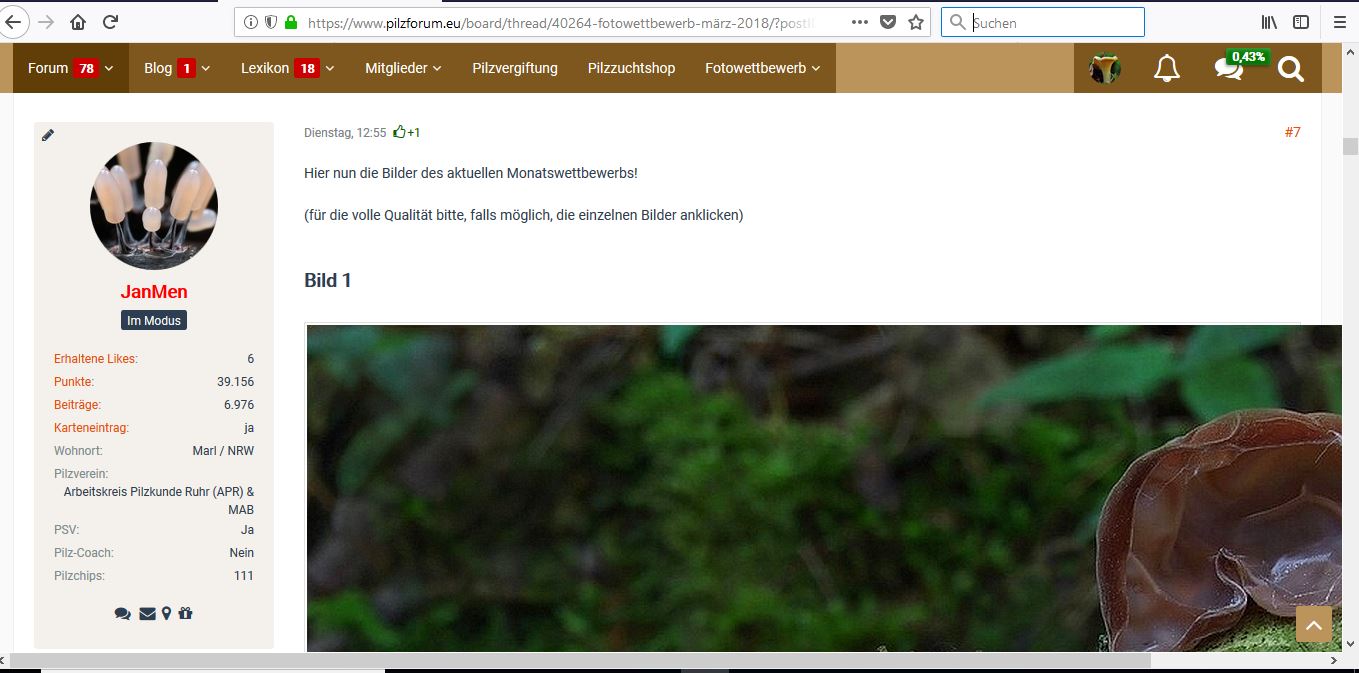The width and height of the screenshot is (1359, 673).
Task: Go to the Pilzzuchtshop page
Action: (x=631, y=68)
